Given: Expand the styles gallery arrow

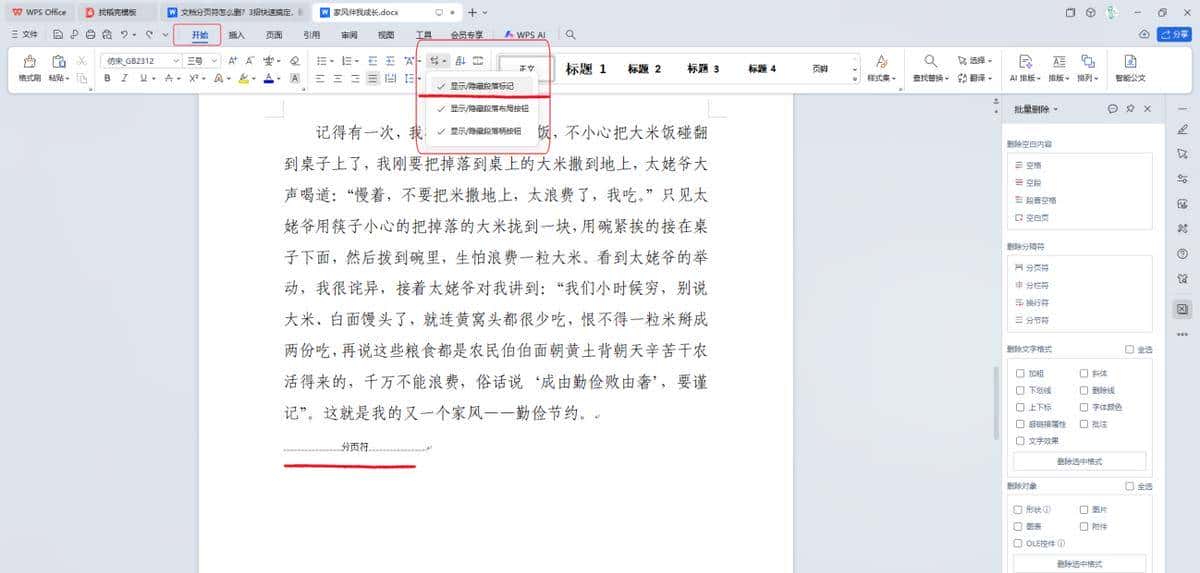Looking at the screenshot, I should (856, 78).
